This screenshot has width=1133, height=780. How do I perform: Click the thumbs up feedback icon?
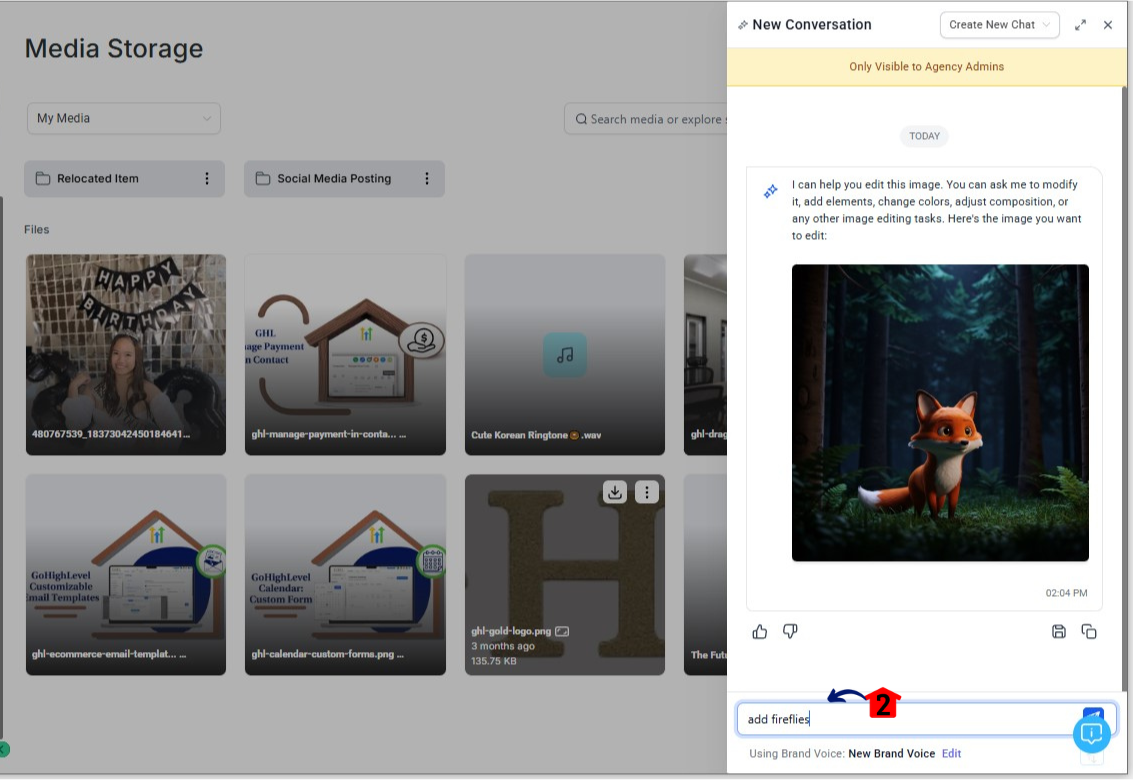[x=760, y=631]
